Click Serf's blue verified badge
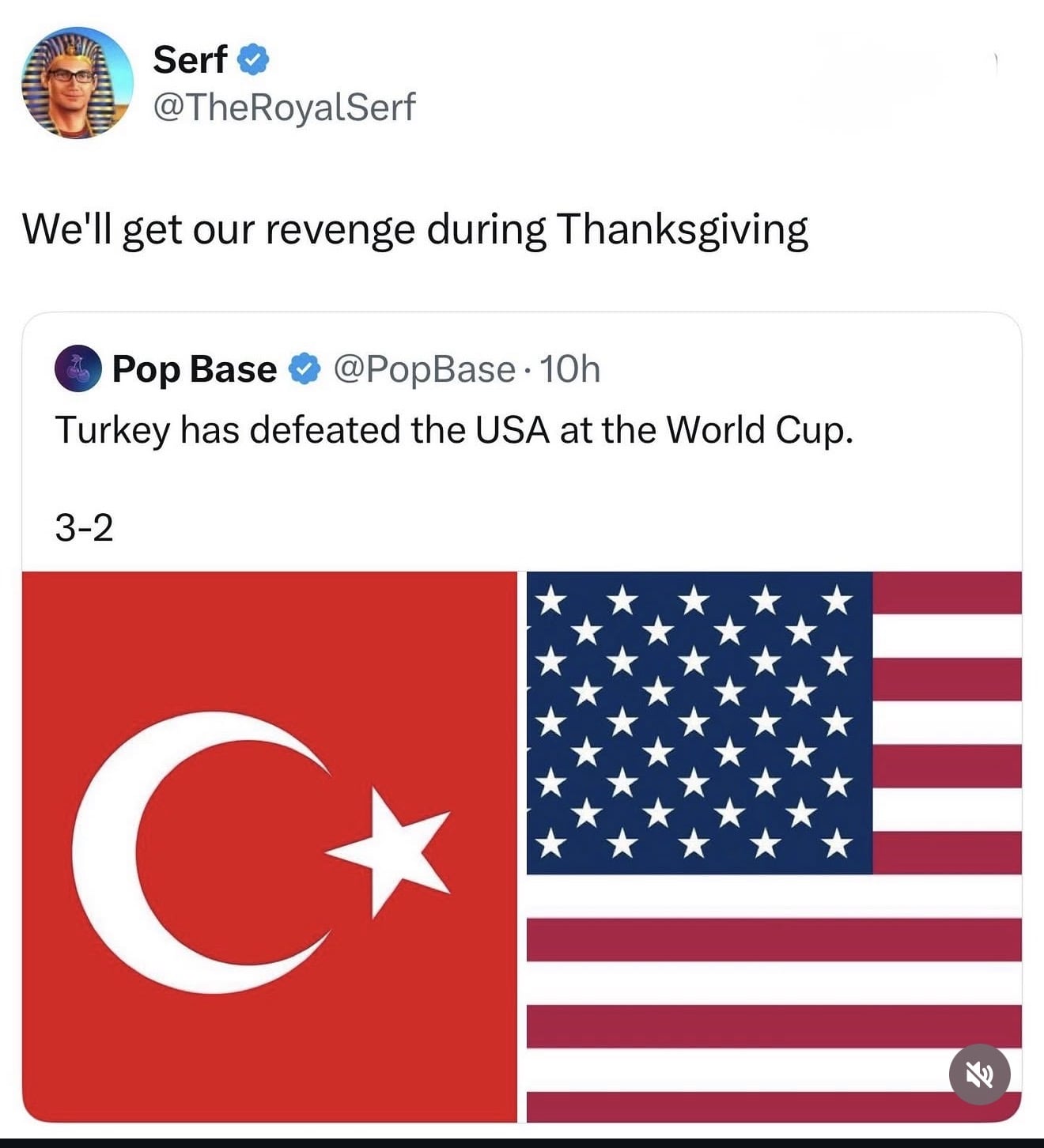 click(253, 60)
